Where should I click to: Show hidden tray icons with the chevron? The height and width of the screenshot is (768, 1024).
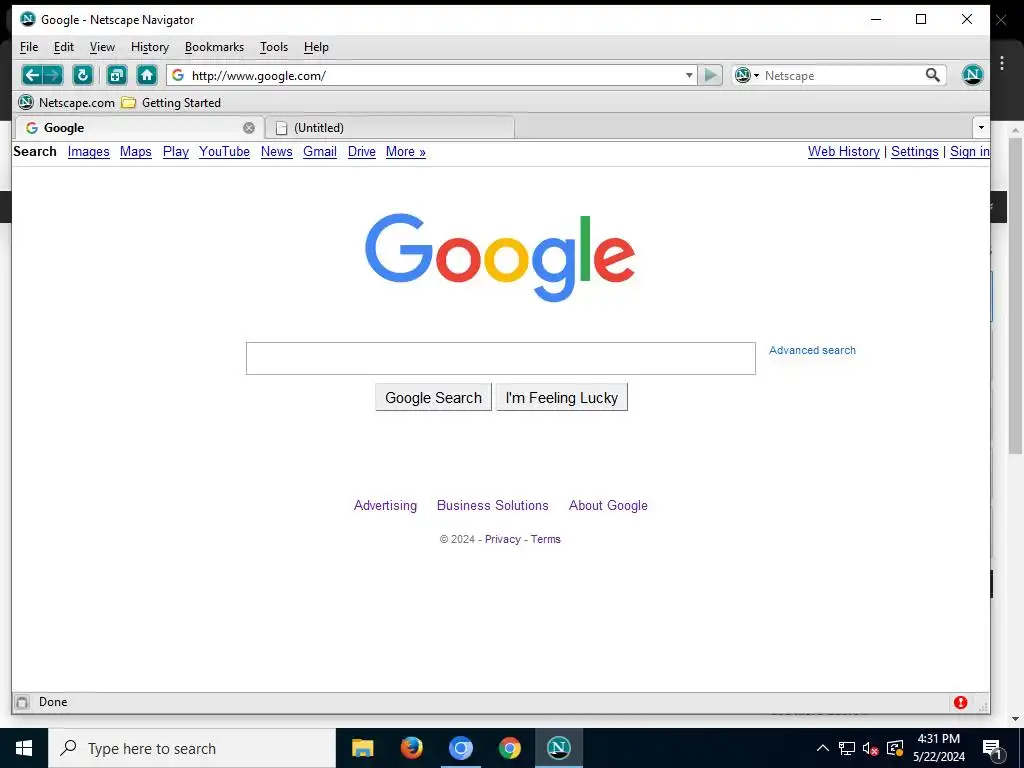tap(823, 748)
